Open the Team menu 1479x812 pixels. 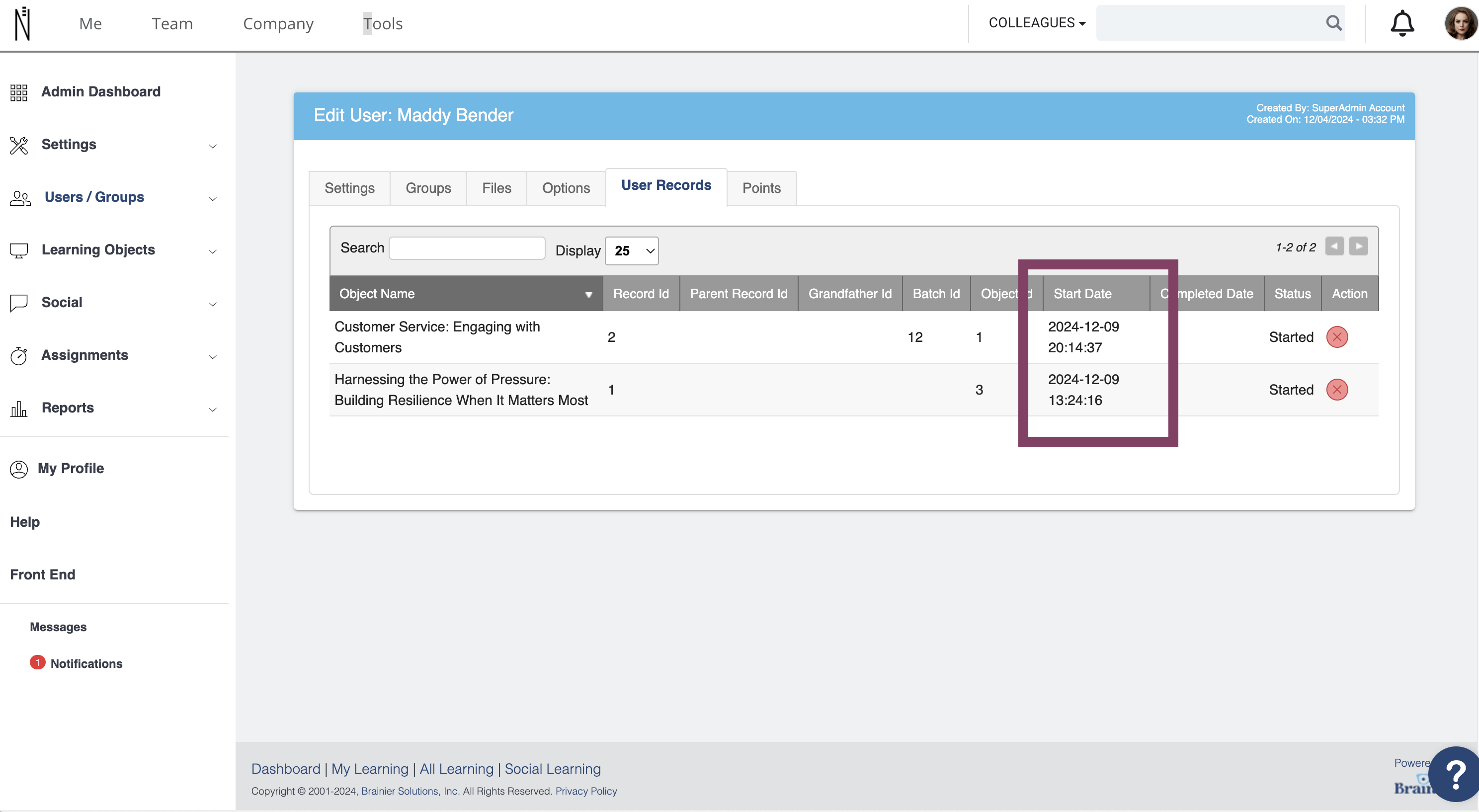172,23
